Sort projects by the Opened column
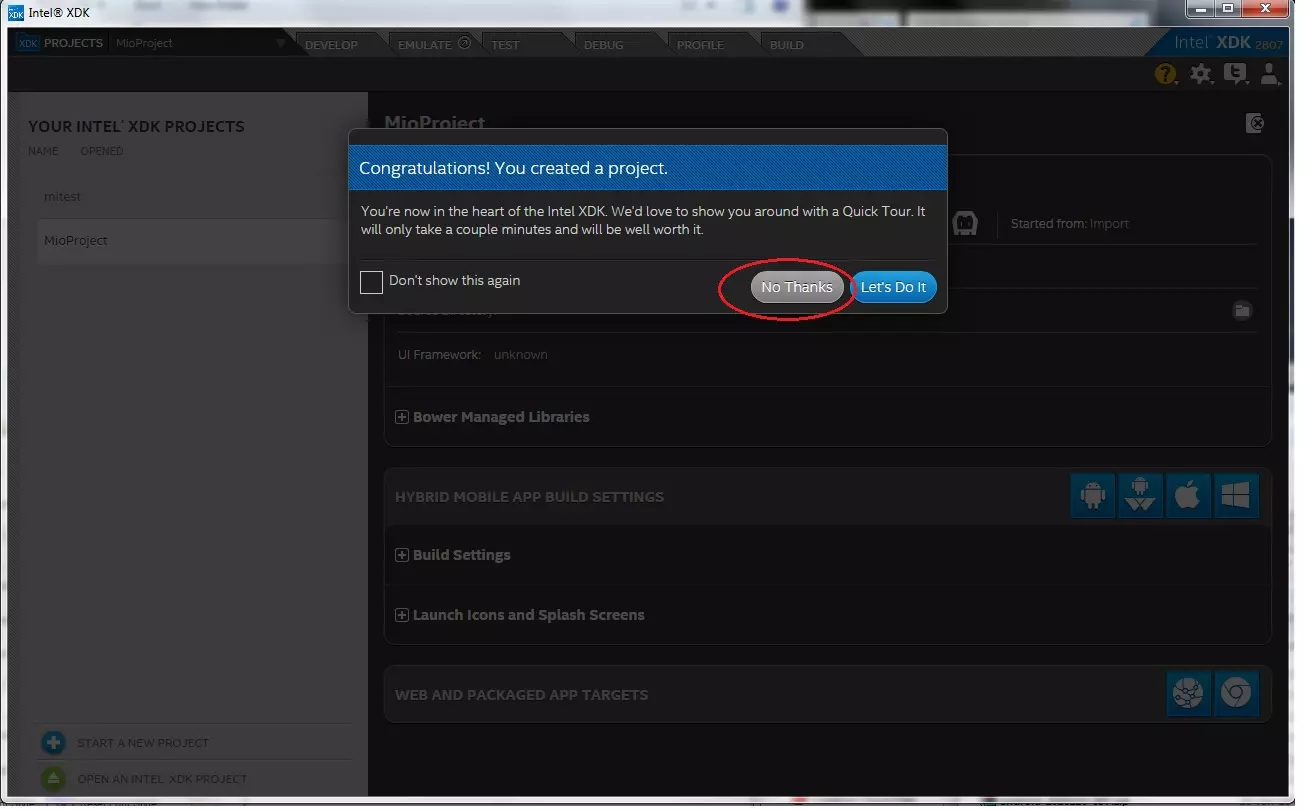Image resolution: width=1304 pixels, height=810 pixels. [102, 151]
